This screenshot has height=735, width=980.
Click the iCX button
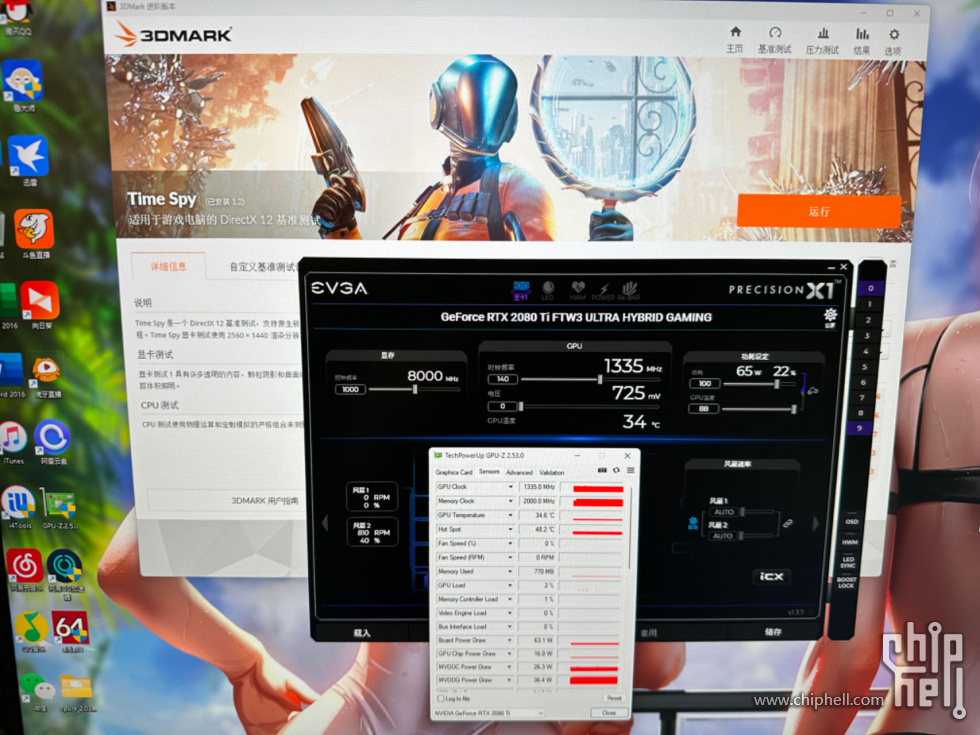pos(771,576)
